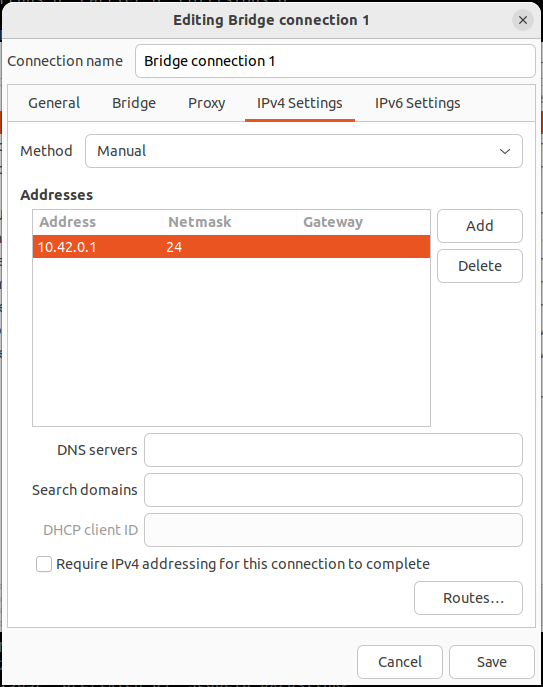Open the Routes… dialog

click(x=468, y=598)
